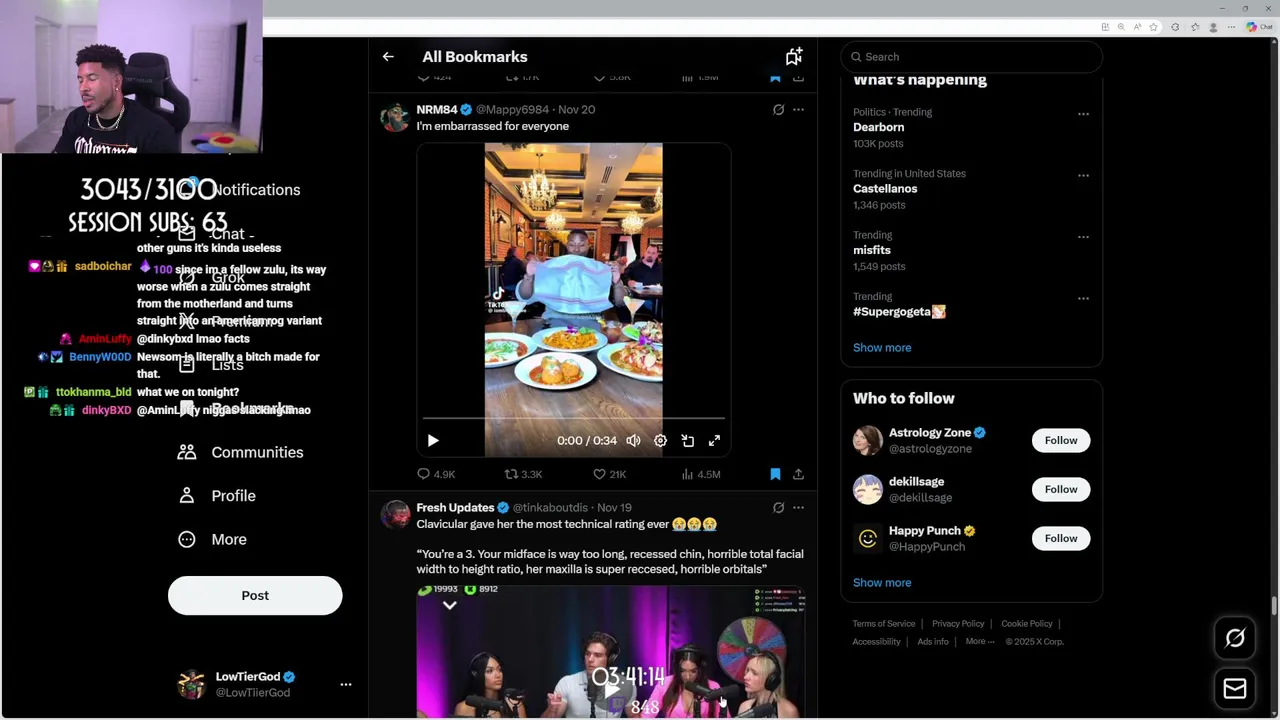Open More circle icon in sidebar

tap(187, 540)
